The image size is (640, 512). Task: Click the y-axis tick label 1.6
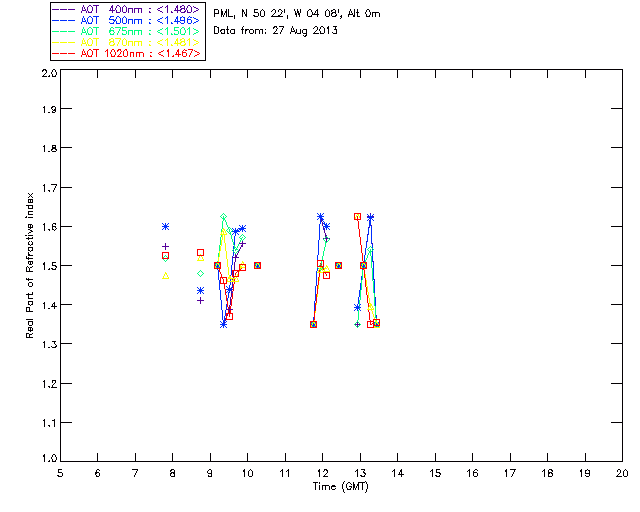(49, 227)
